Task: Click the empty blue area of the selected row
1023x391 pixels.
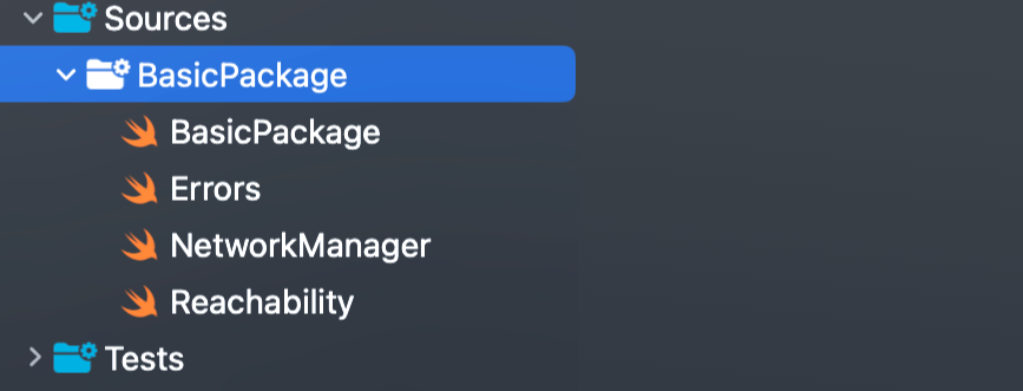Action: [460, 74]
